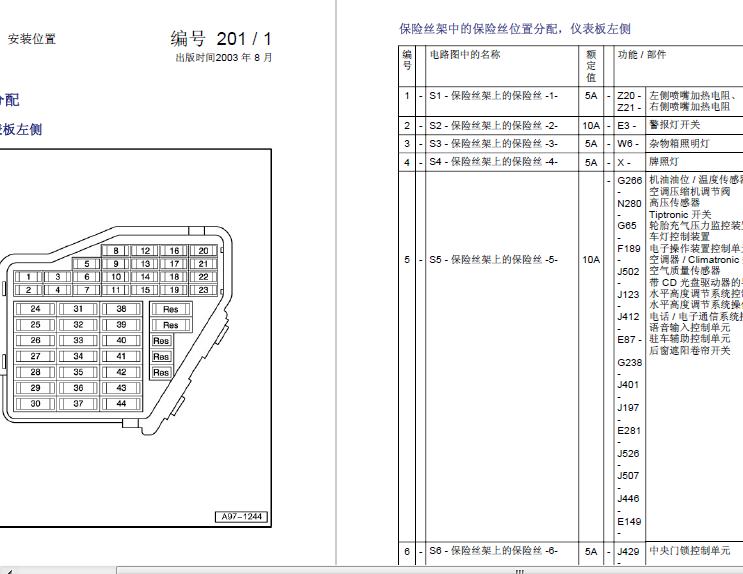Image resolution: width=743 pixels, height=574 pixels.
Task: Click the heading '保险丝架中的保险丝位置分配，仪表板左侧'
Action: [x=515, y=29]
